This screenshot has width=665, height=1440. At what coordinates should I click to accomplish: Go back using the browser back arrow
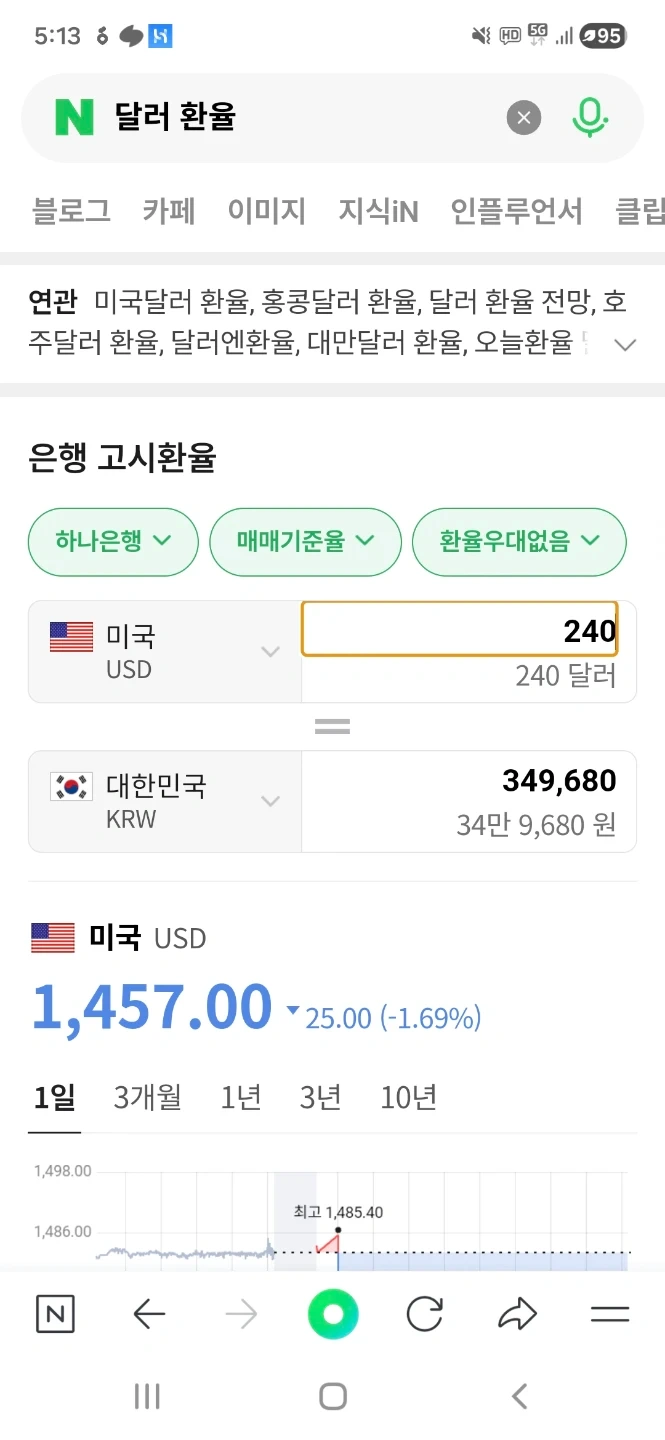(x=149, y=1314)
